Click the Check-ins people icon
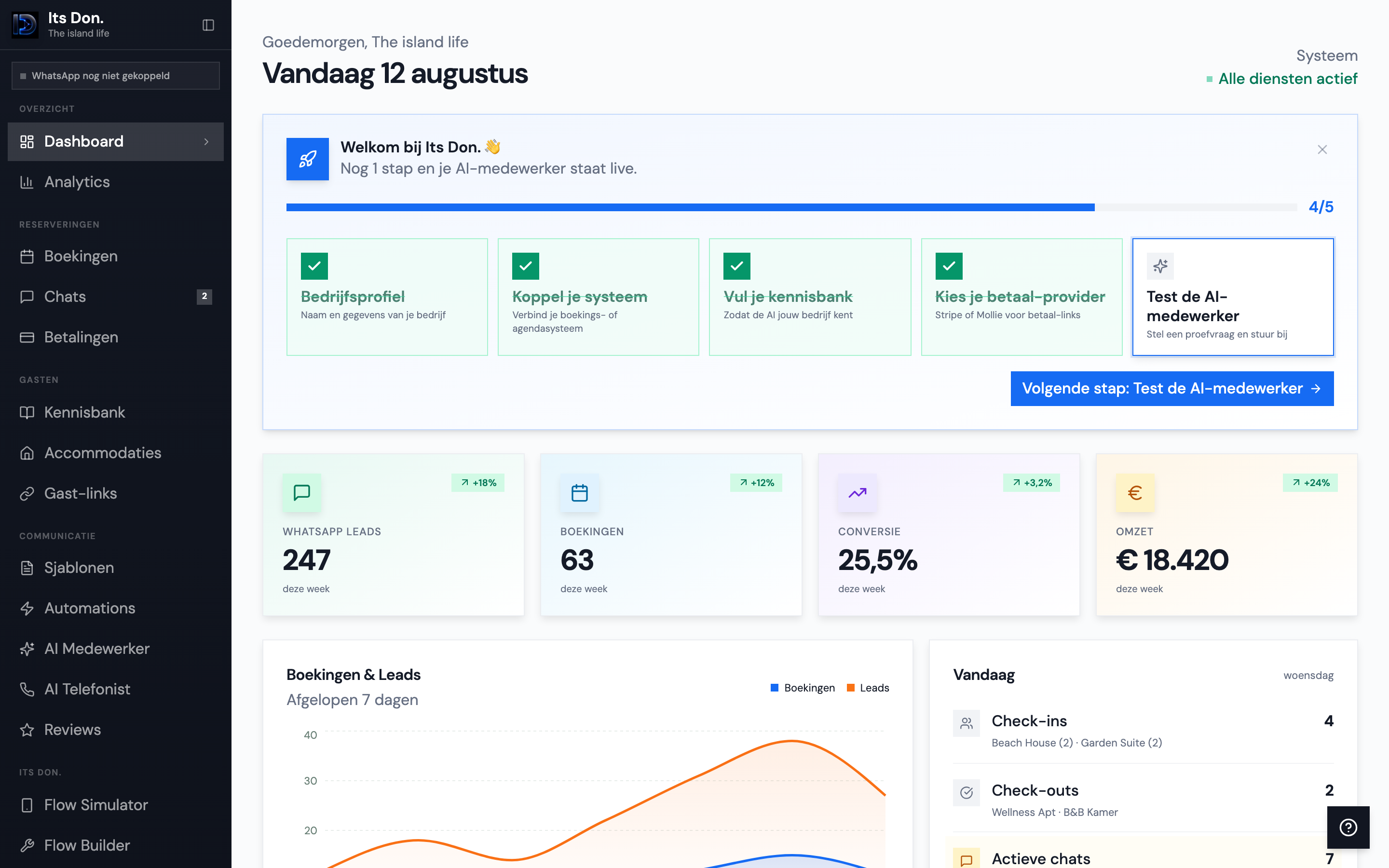Screen dimensions: 1389x868 [x=967, y=723]
